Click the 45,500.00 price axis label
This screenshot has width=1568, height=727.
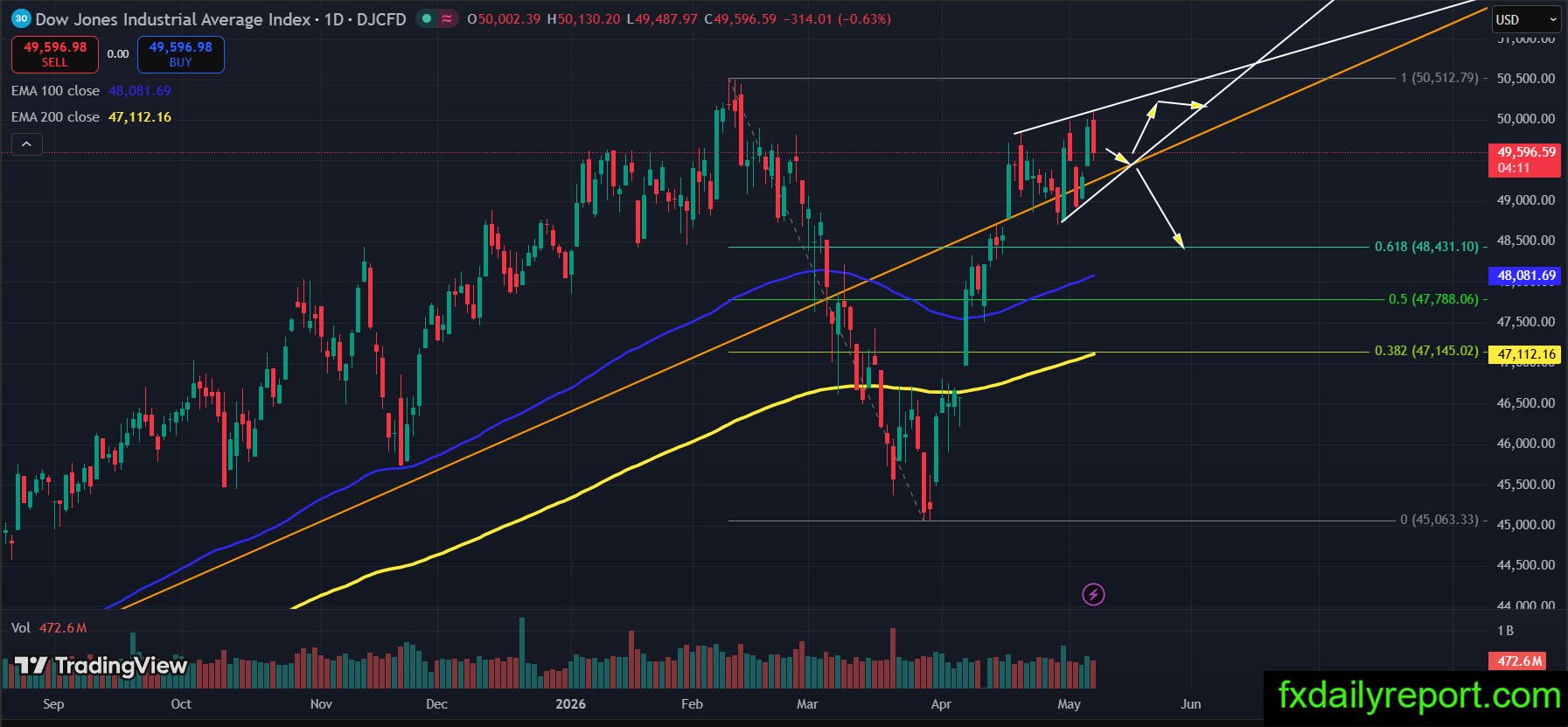[x=1526, y=485]
